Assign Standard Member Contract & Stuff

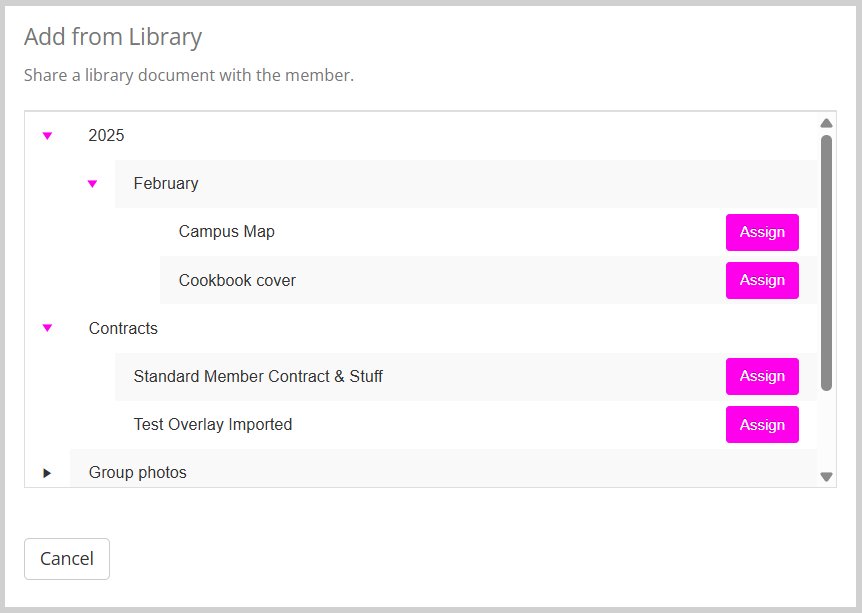point(762,376)
